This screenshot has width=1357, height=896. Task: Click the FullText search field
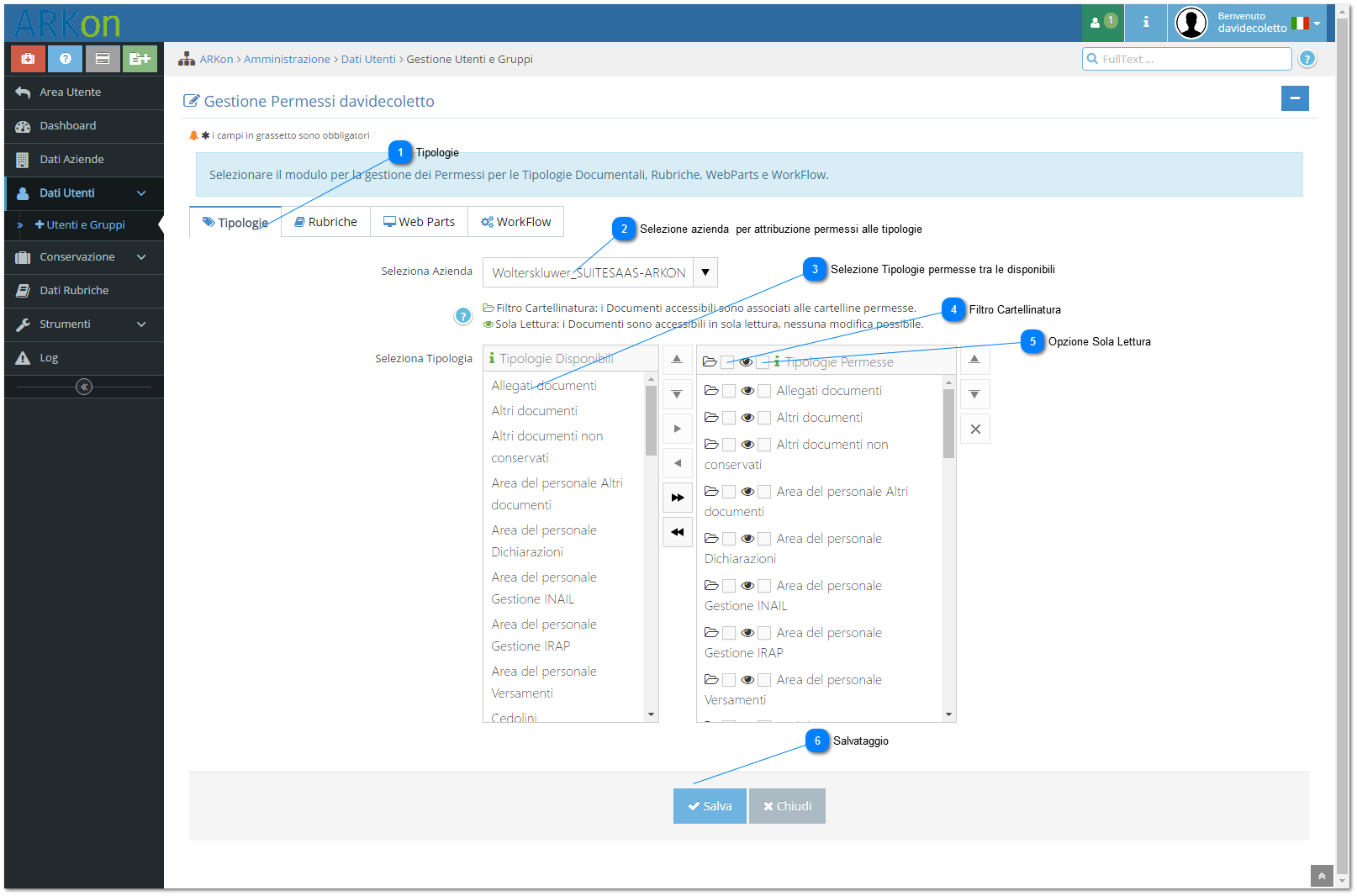(x=1186, y=59)
